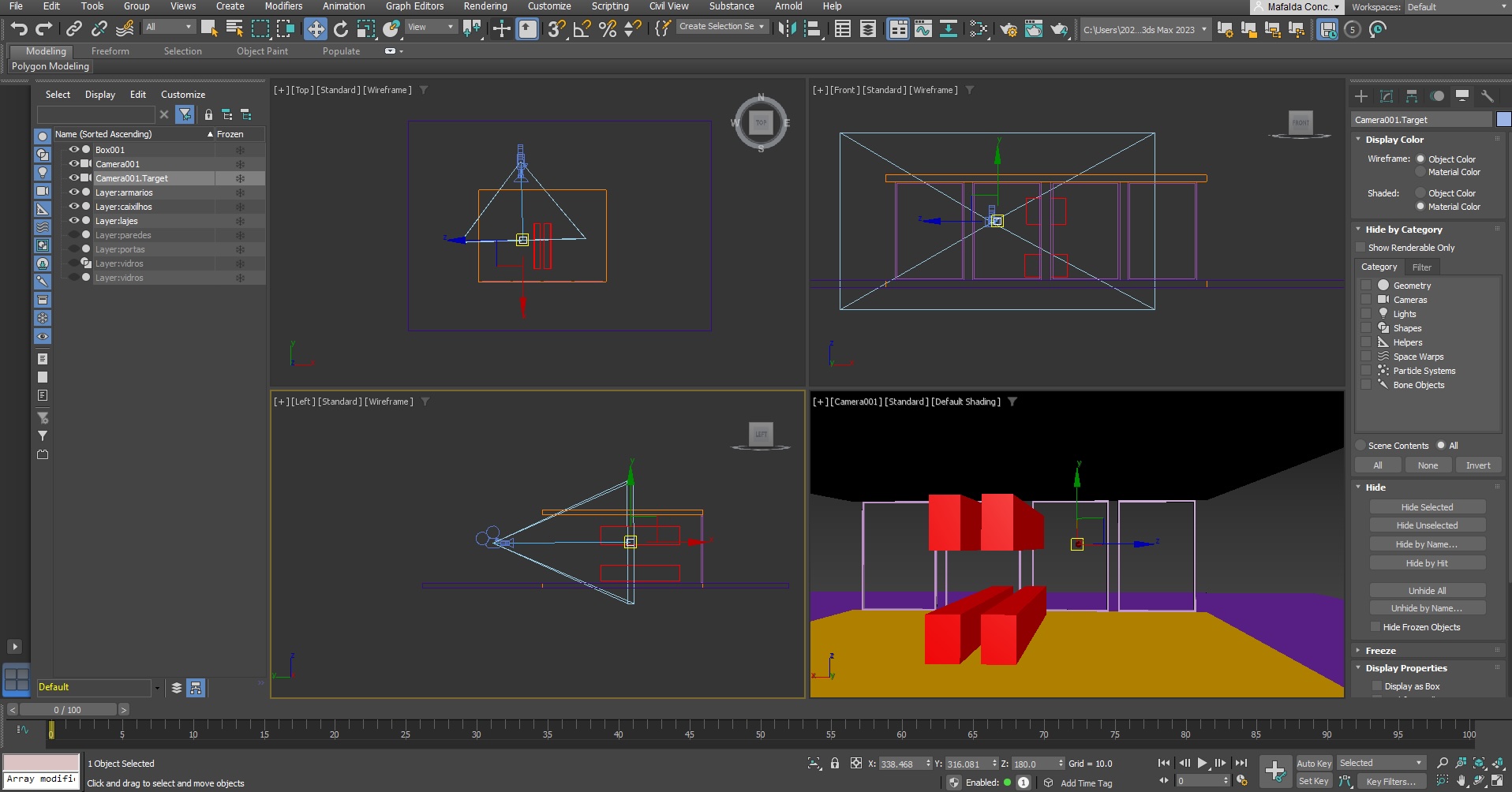Screen dimensions: 1512x792
Task: Toggle the Angle Snap icon
Action: [x=582, y=29]
